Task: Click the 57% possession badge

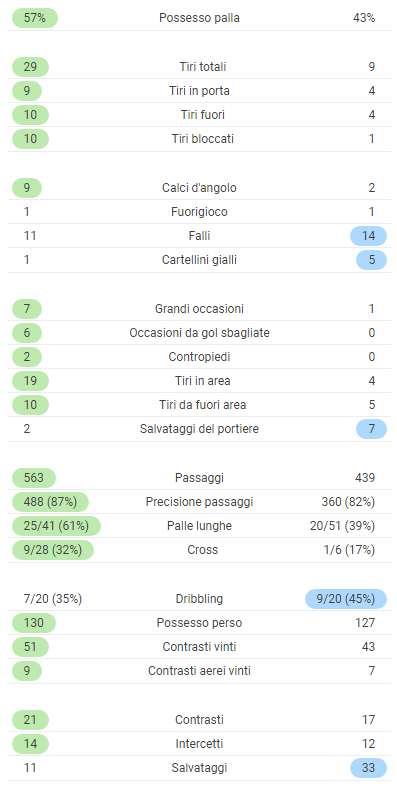Action: point(34,18)
